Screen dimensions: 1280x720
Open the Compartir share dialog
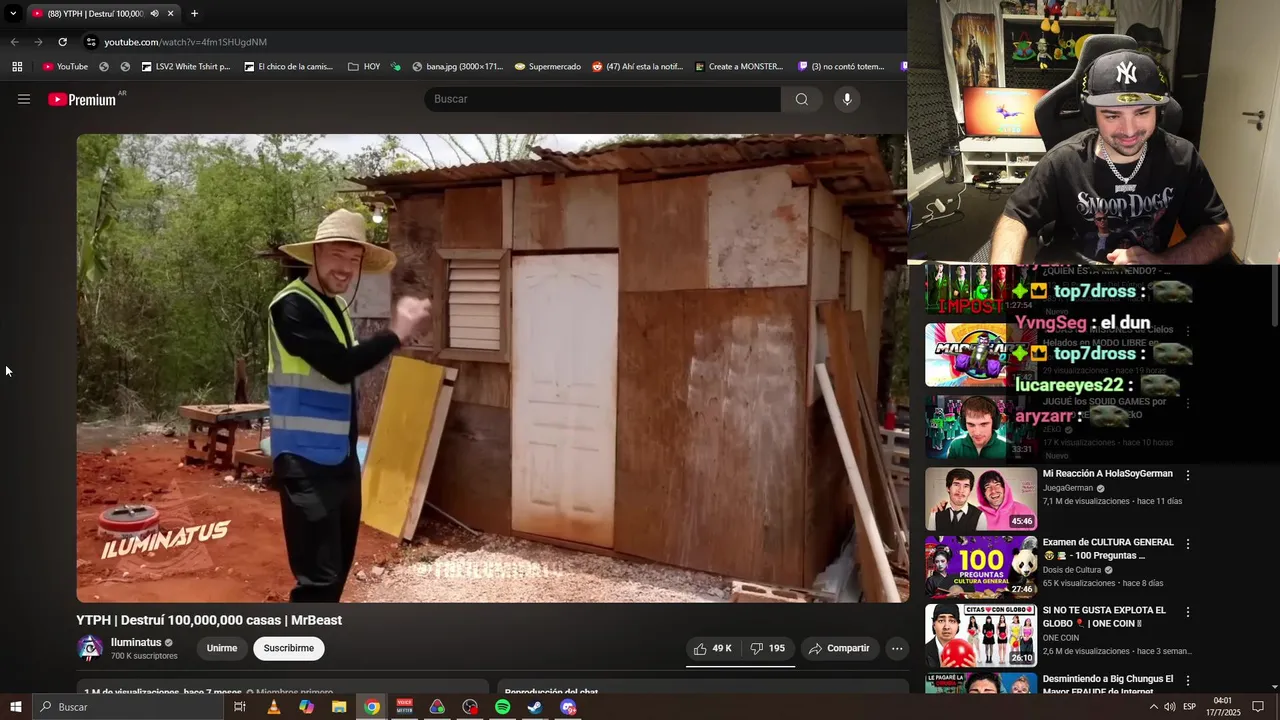839,648
